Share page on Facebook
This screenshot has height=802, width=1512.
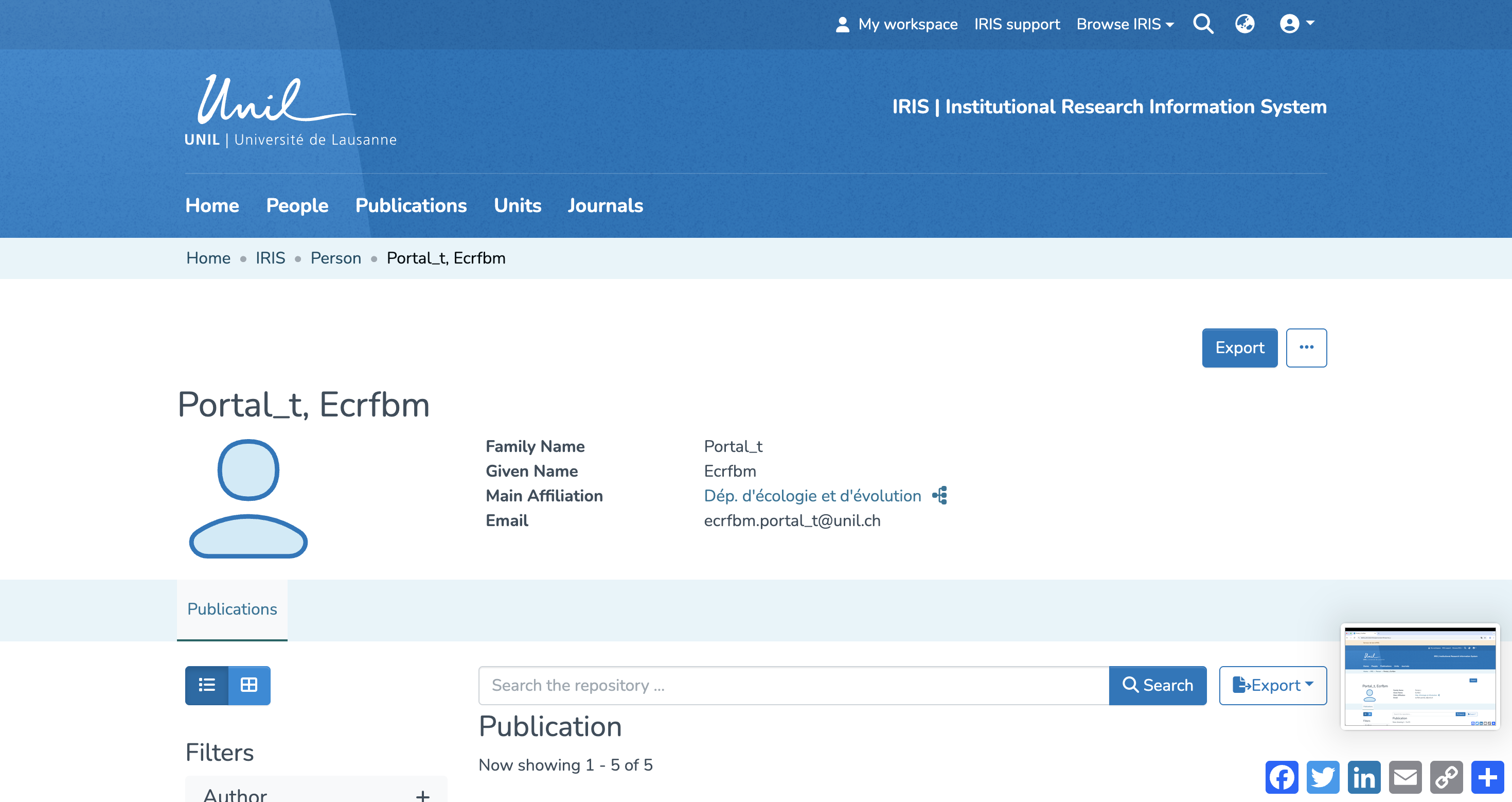pos(1282,777)
